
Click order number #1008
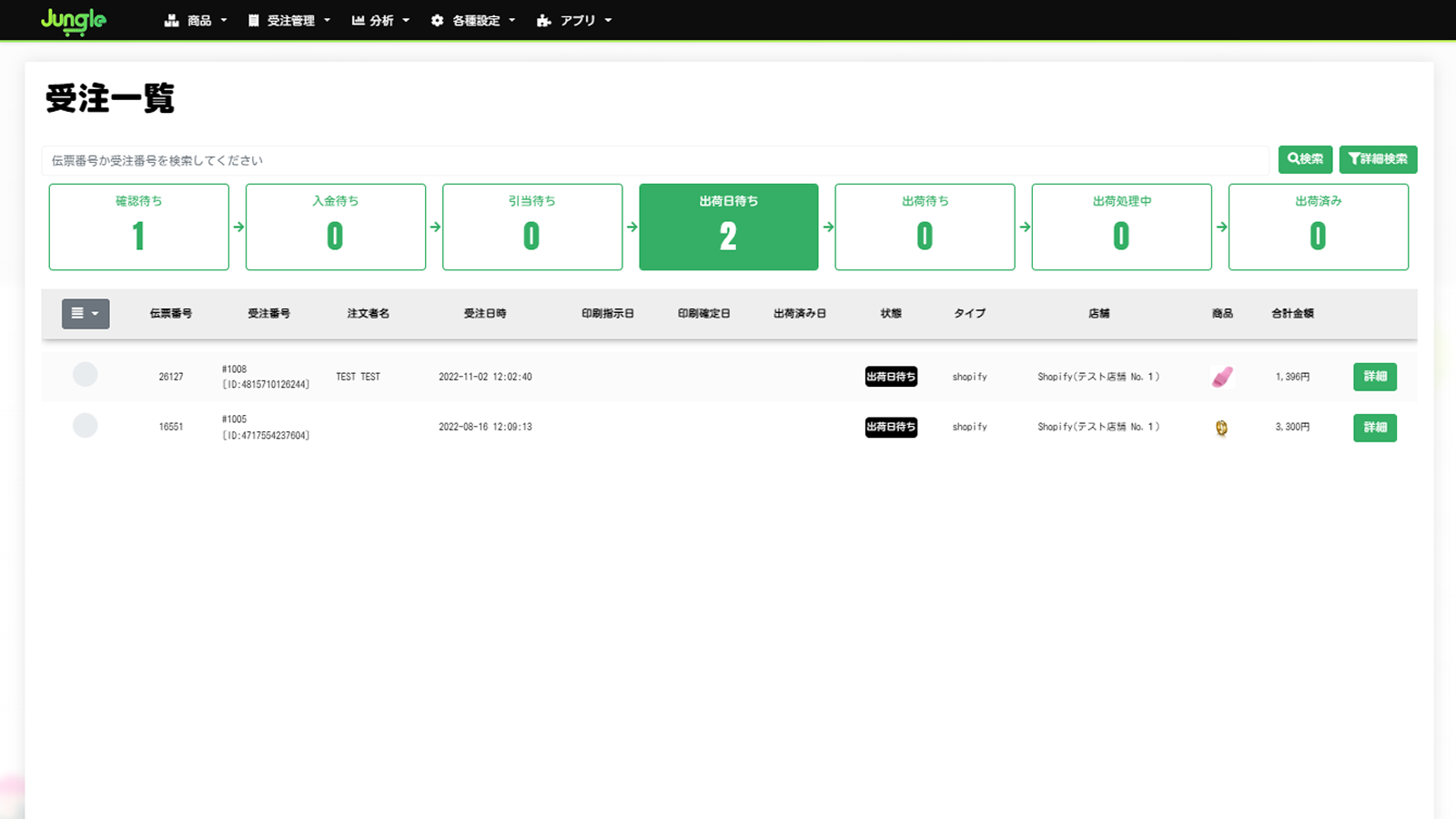[x=235, y=369]
